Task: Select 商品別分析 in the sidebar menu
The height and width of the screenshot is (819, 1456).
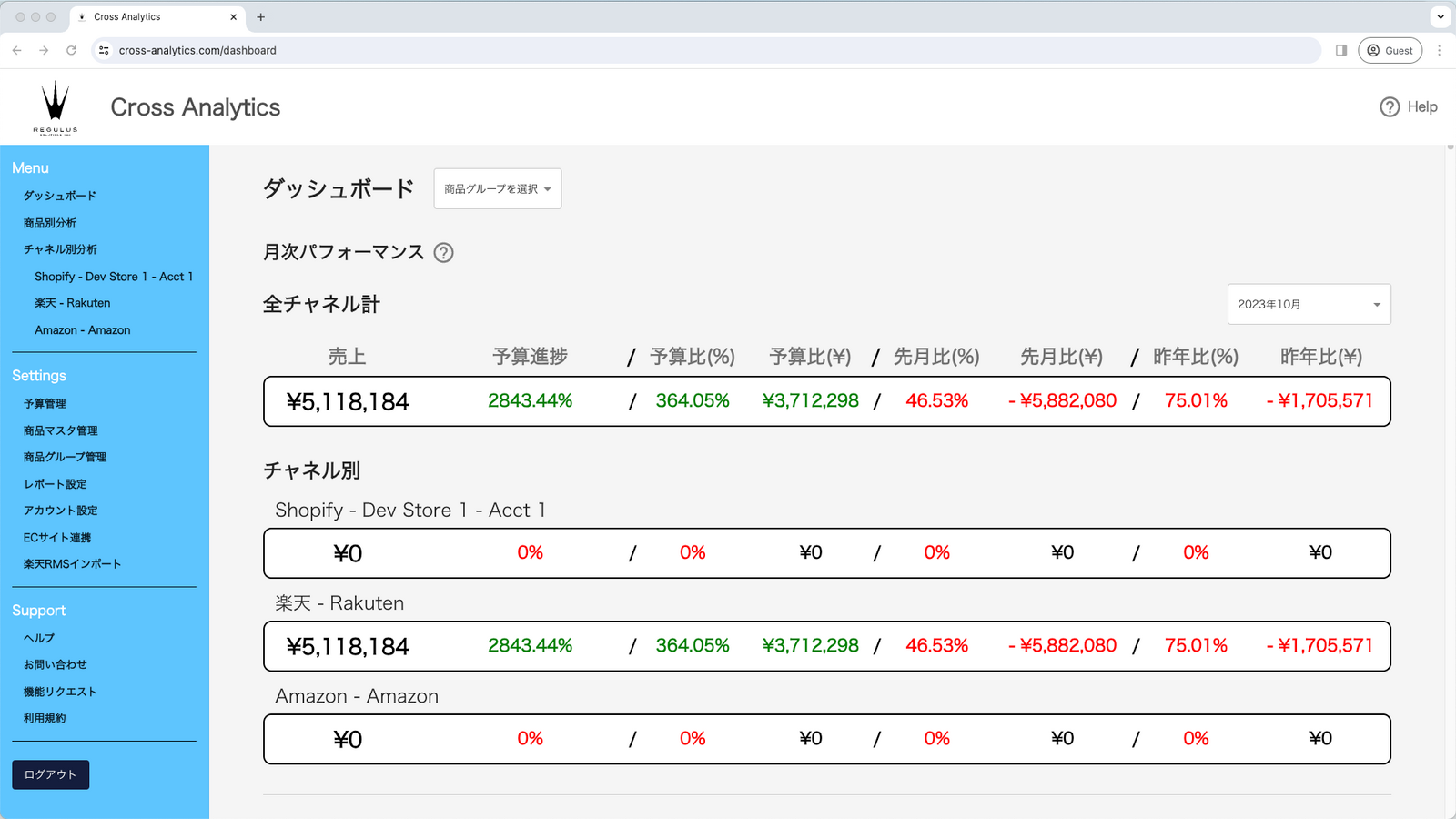Action: click(53, 222)
